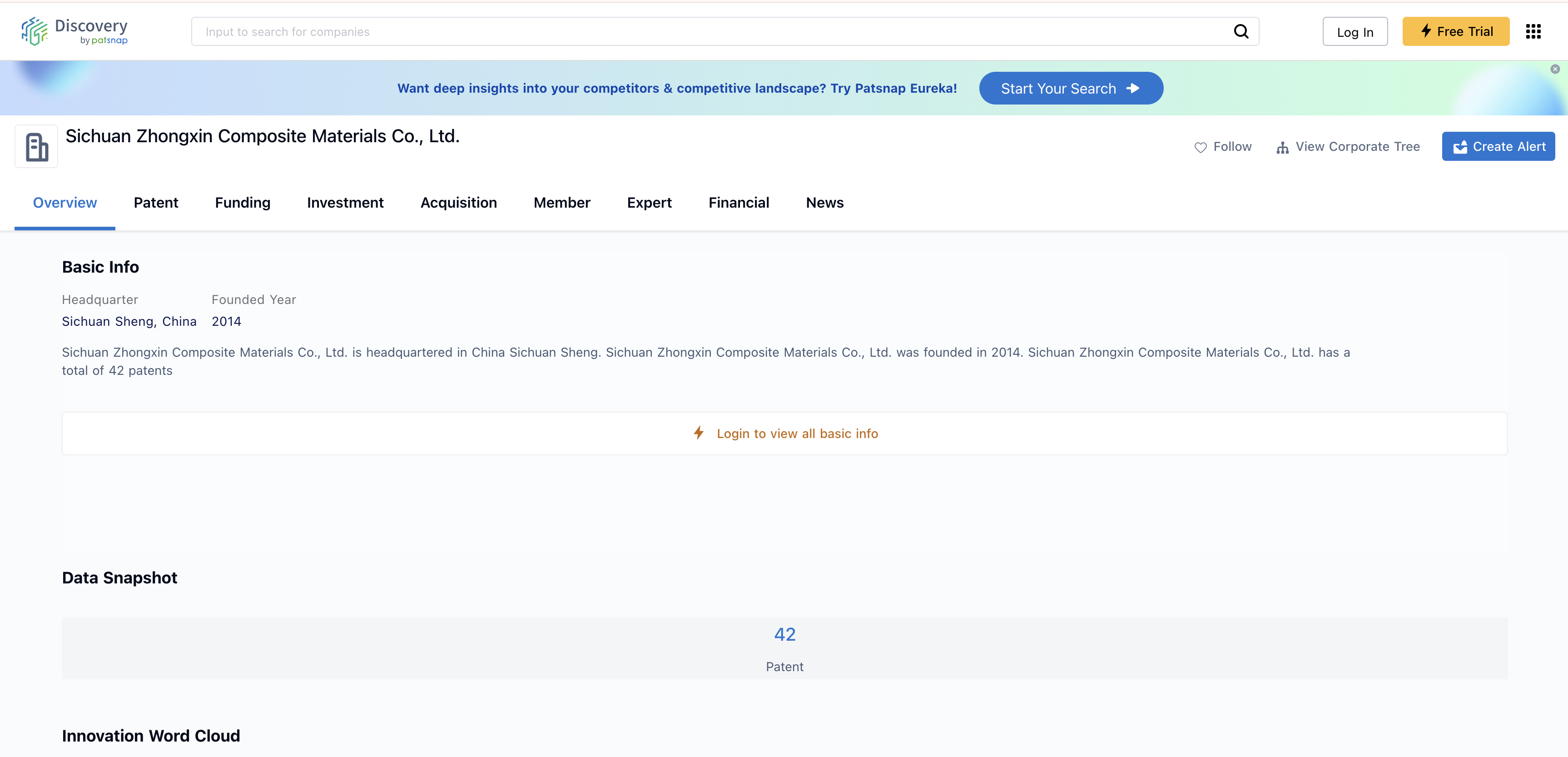Click the Log In button

[1355, 32]
